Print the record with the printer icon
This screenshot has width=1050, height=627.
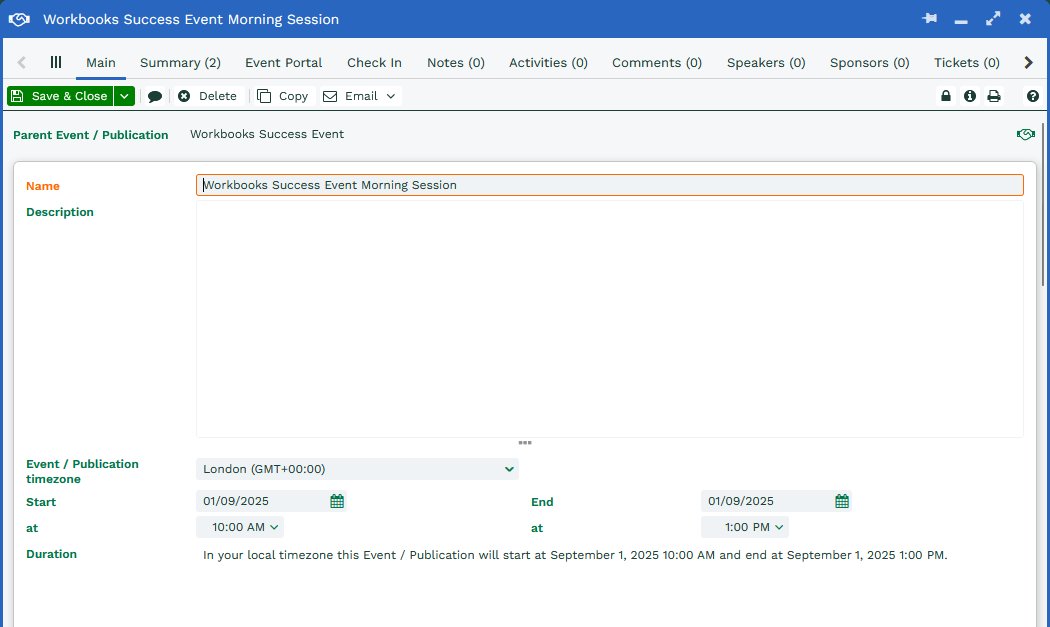(994, 96)
